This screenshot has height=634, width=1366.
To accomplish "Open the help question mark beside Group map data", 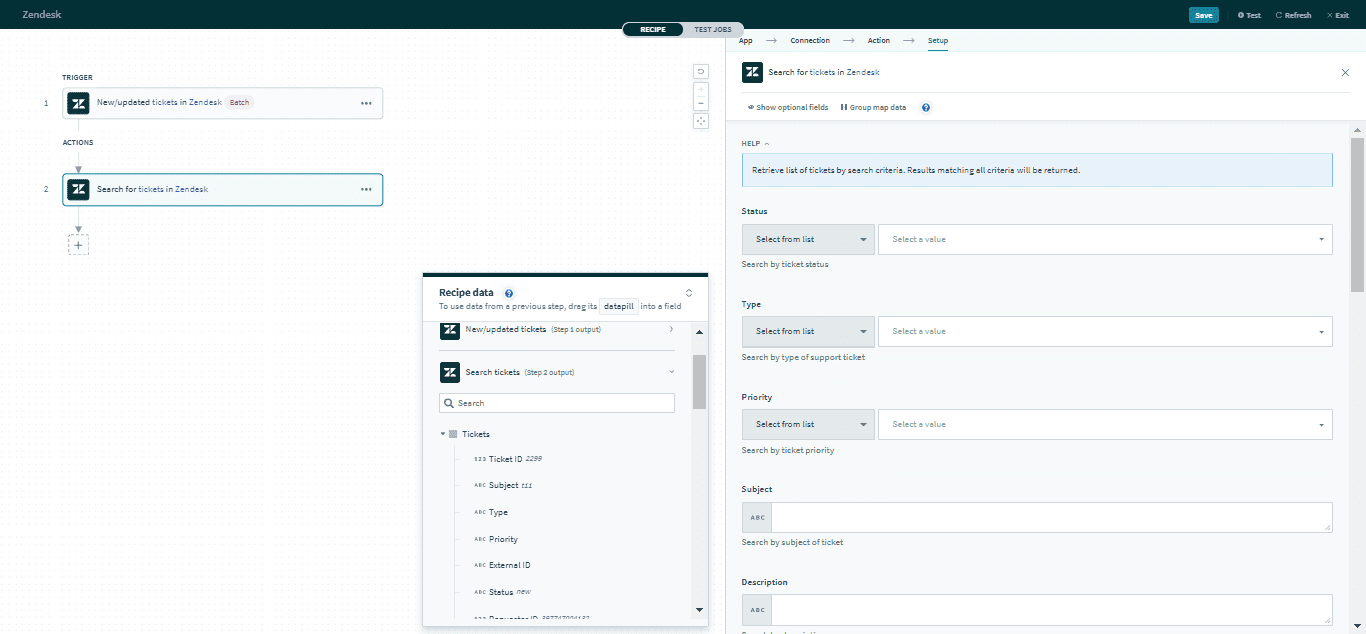I will coord(926,107).
